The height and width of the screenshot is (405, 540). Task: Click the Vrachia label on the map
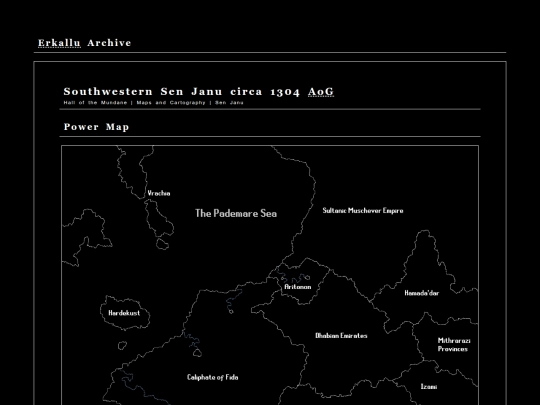click(x=159, y=193)
